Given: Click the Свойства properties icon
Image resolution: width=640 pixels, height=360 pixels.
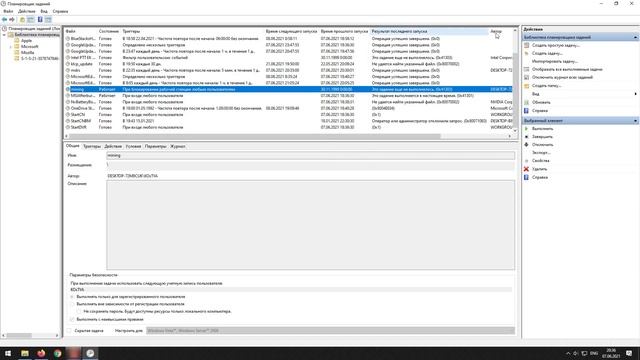Looking at the screenshot, I should 527,161.
